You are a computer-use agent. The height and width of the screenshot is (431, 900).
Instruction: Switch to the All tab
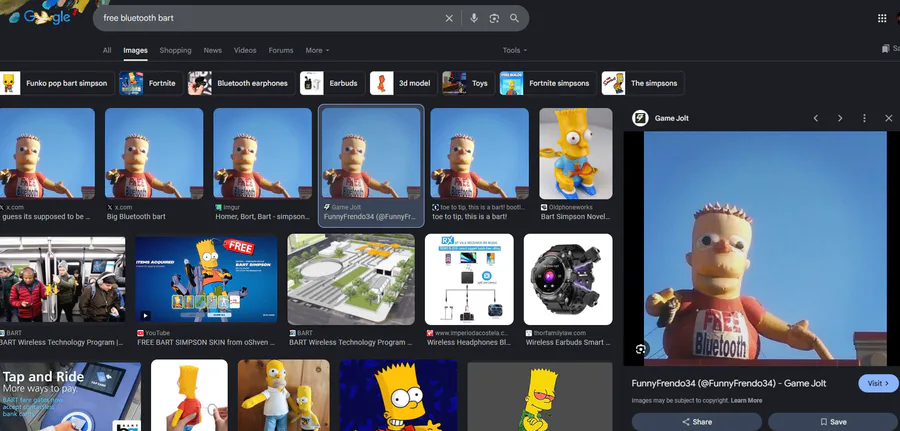tap(107, 51)
